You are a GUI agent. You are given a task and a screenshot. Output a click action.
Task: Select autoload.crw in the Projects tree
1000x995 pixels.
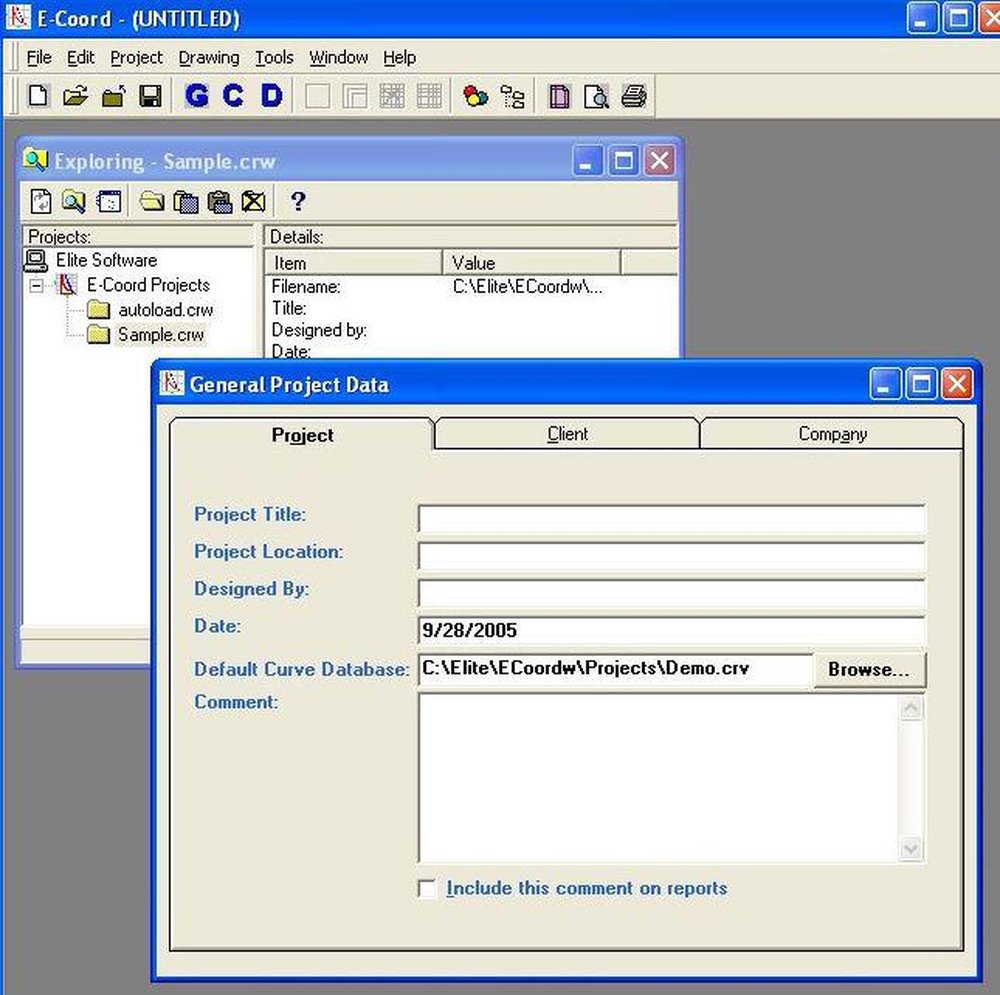(168, 310)
